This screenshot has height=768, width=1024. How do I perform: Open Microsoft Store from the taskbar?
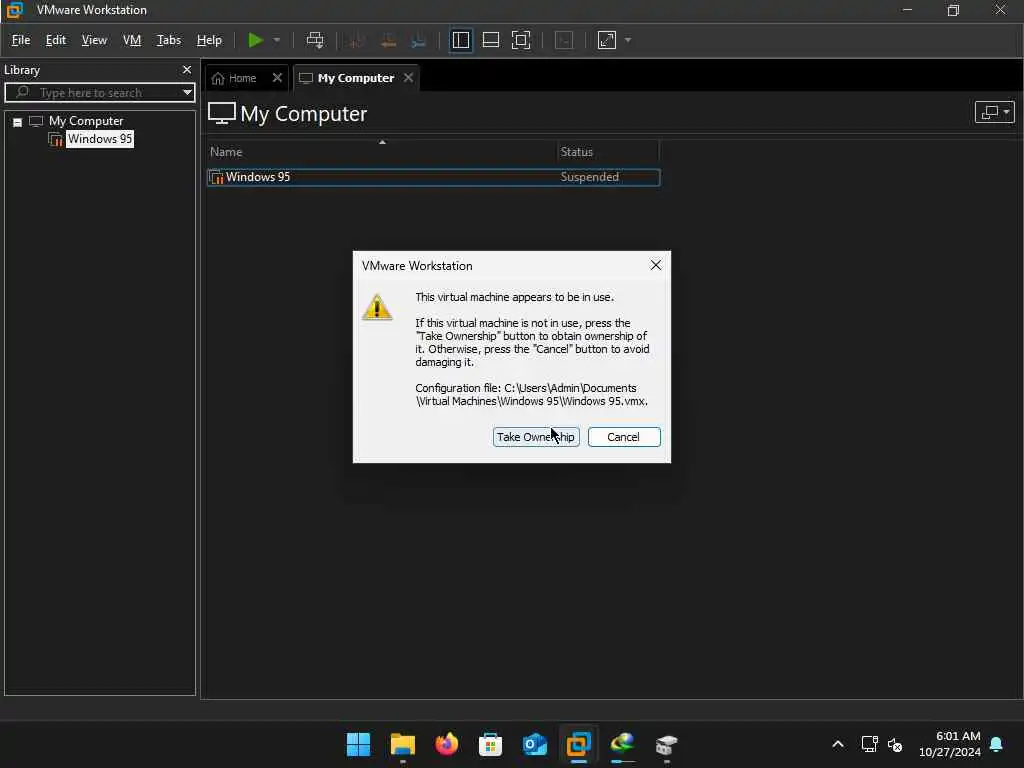pyautogui.click(x=490, y=744)
